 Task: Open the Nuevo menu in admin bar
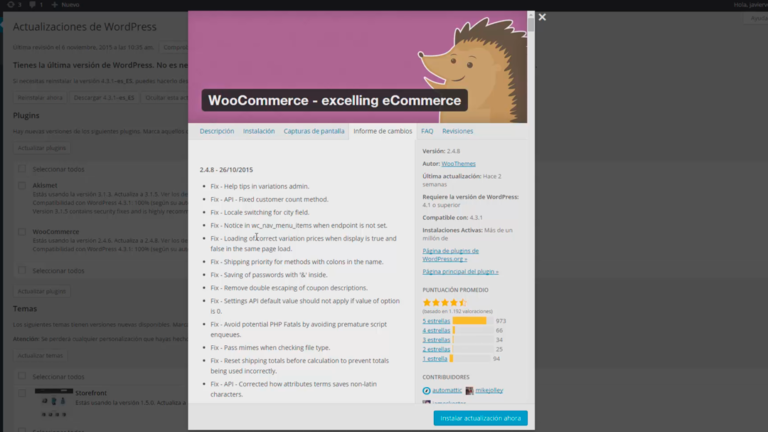[65, 4]
